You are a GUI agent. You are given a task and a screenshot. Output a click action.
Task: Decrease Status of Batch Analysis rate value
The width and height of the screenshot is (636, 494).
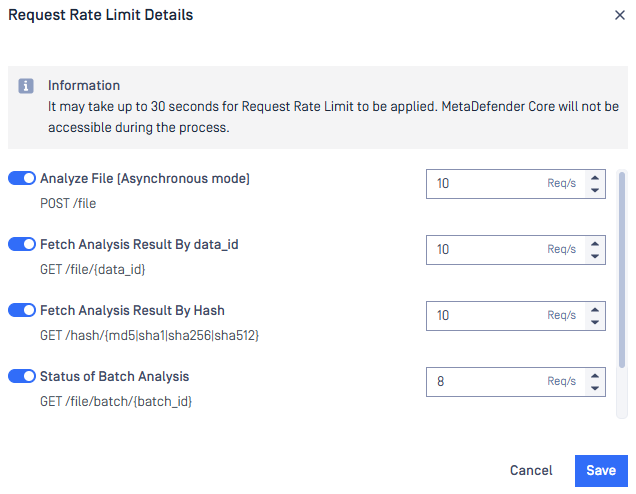594,388
